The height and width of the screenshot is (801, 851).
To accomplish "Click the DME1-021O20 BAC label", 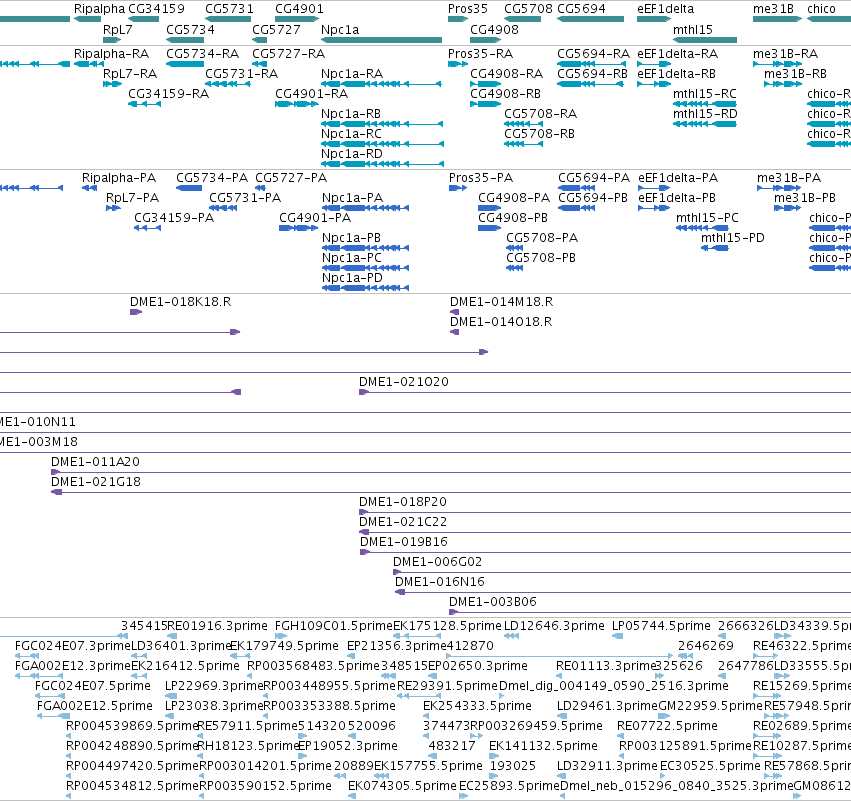I will click(x=404, y=382).
